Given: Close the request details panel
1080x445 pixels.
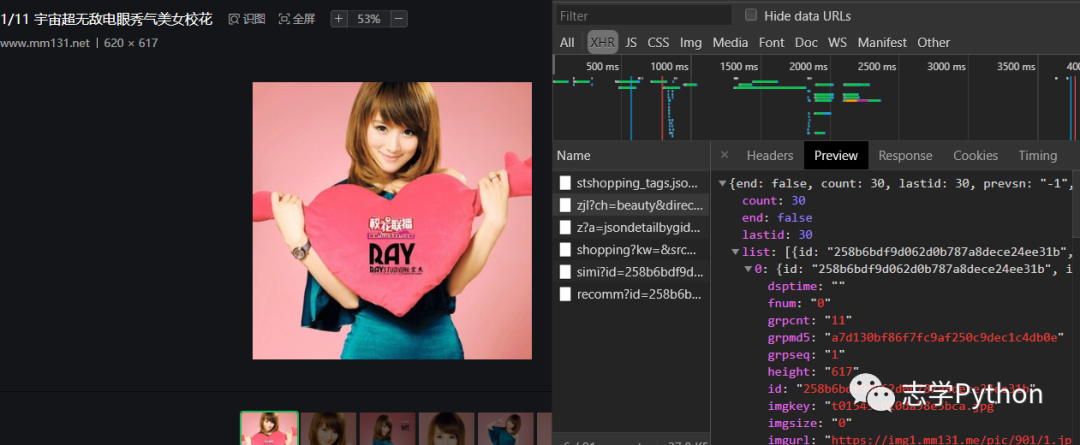Looking at the screenshot, I should [x=725, y=155].
